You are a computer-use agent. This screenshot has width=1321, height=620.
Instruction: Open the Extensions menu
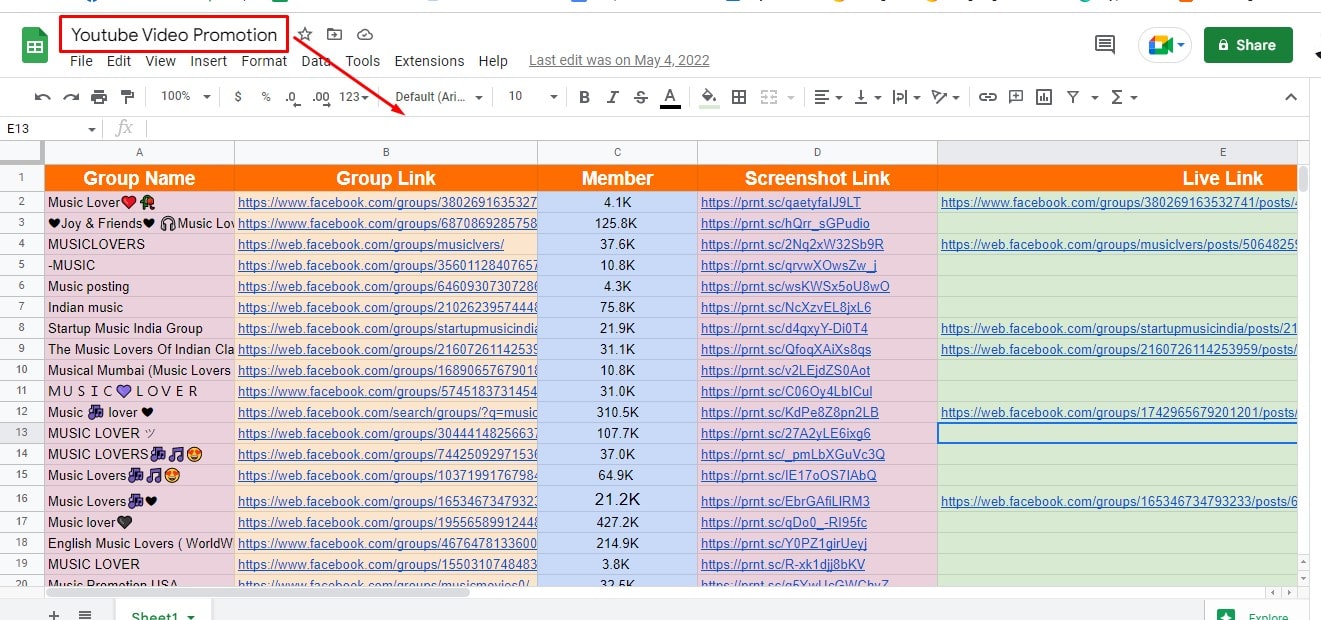point(429,61)
